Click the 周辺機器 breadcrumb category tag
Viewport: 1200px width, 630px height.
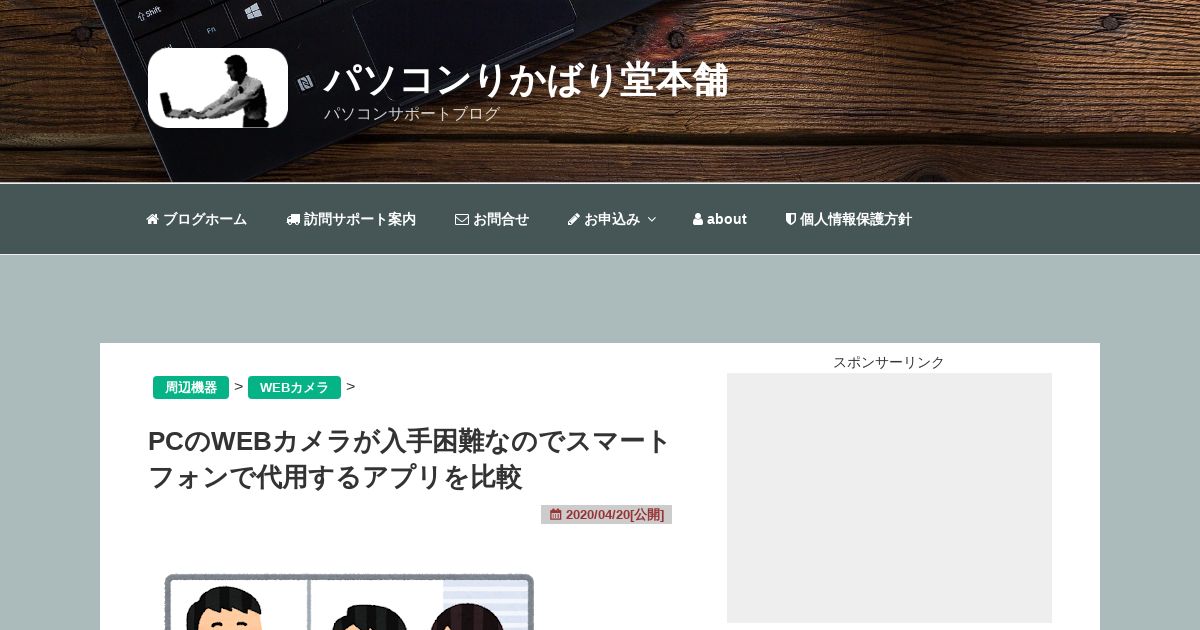(191, 388)
